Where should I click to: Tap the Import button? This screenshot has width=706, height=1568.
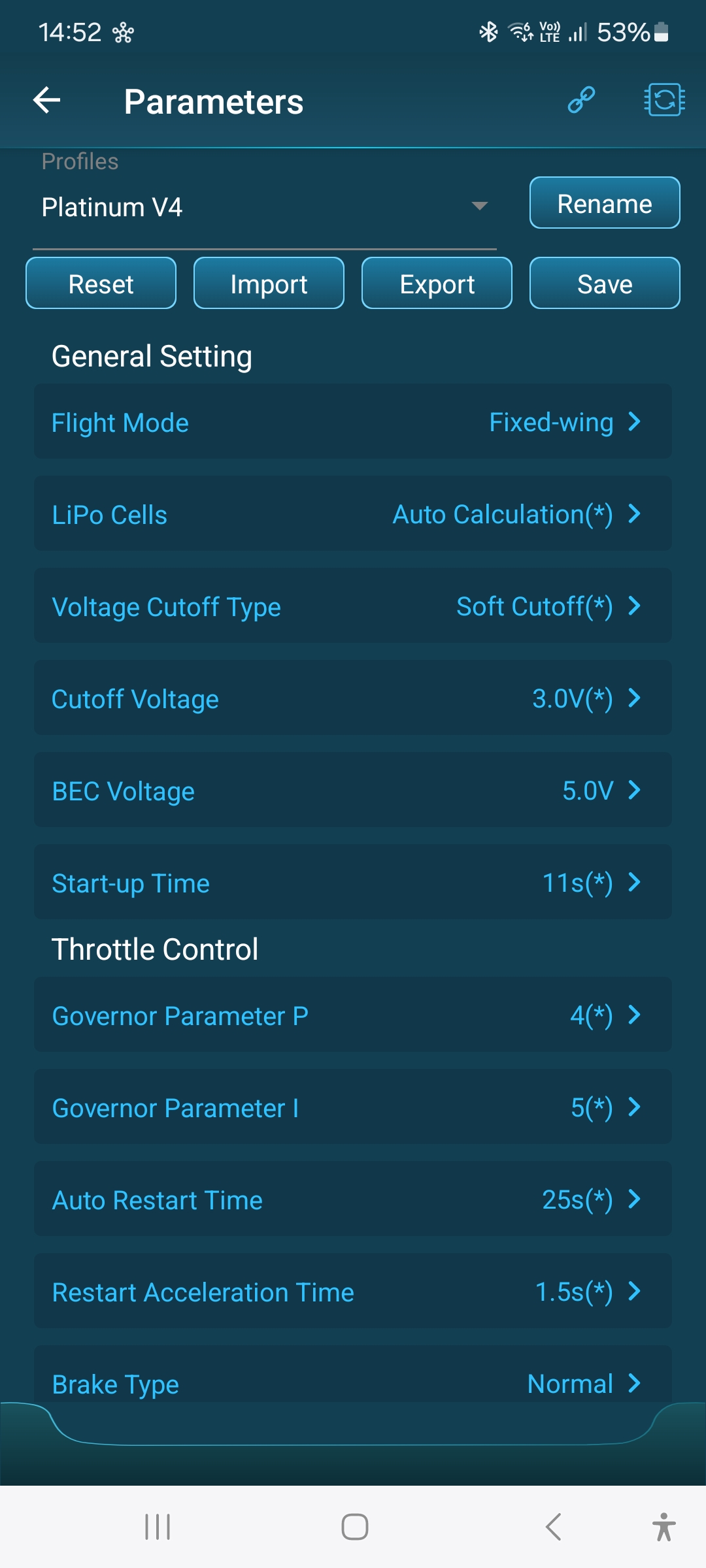[x=269, y=284]
